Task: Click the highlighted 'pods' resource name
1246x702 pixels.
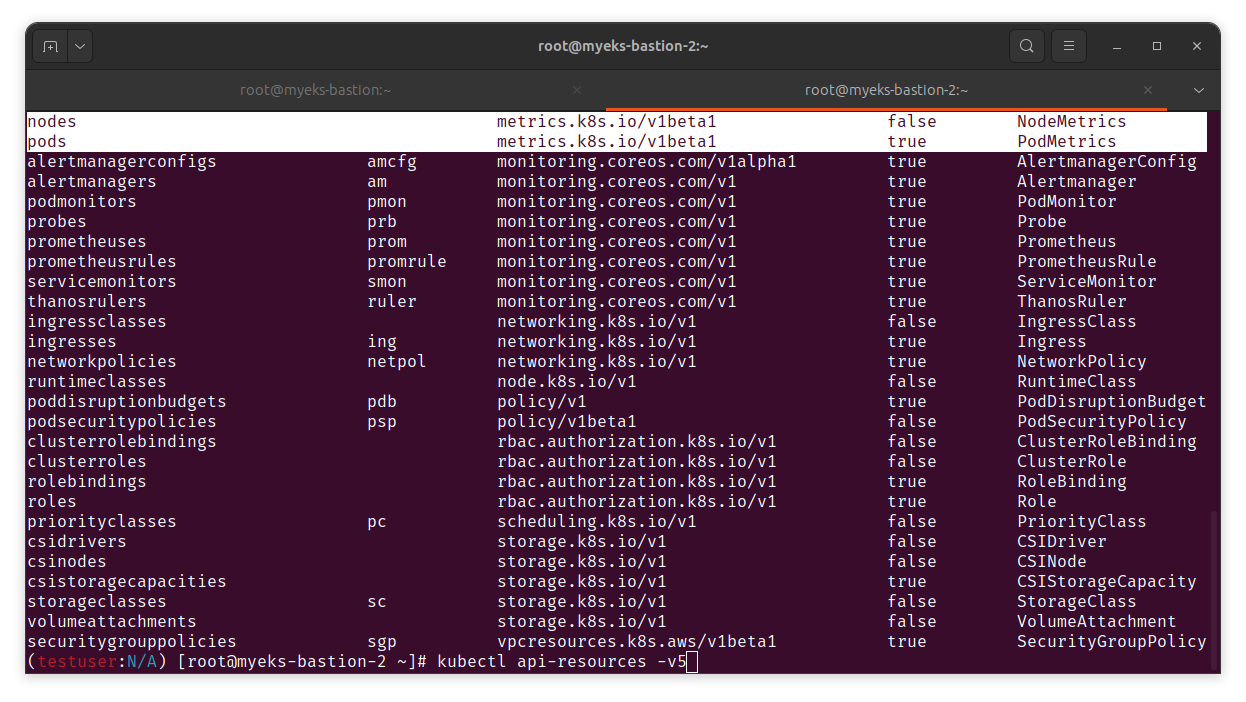Action: pos(47,141)
